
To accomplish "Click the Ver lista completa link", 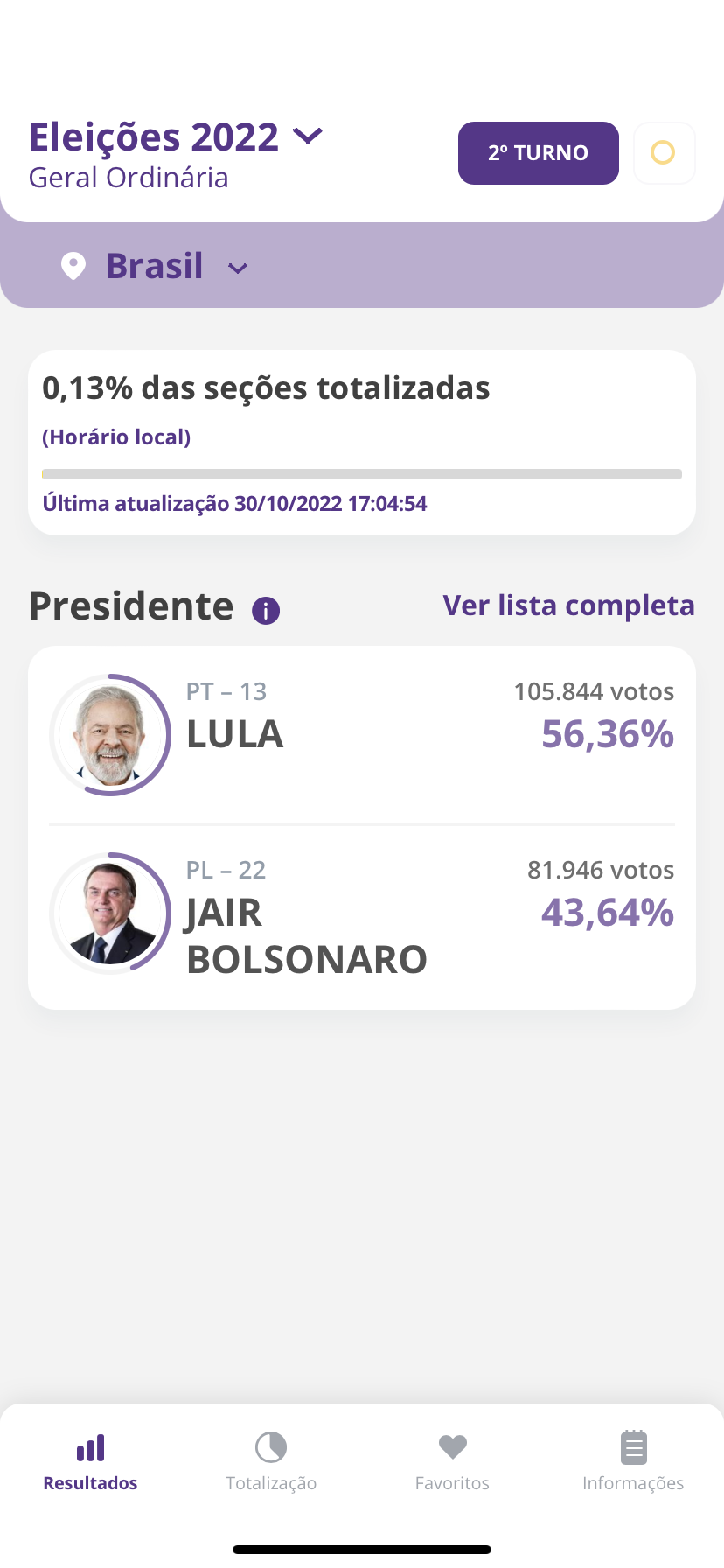I will (x=568, y=605).
